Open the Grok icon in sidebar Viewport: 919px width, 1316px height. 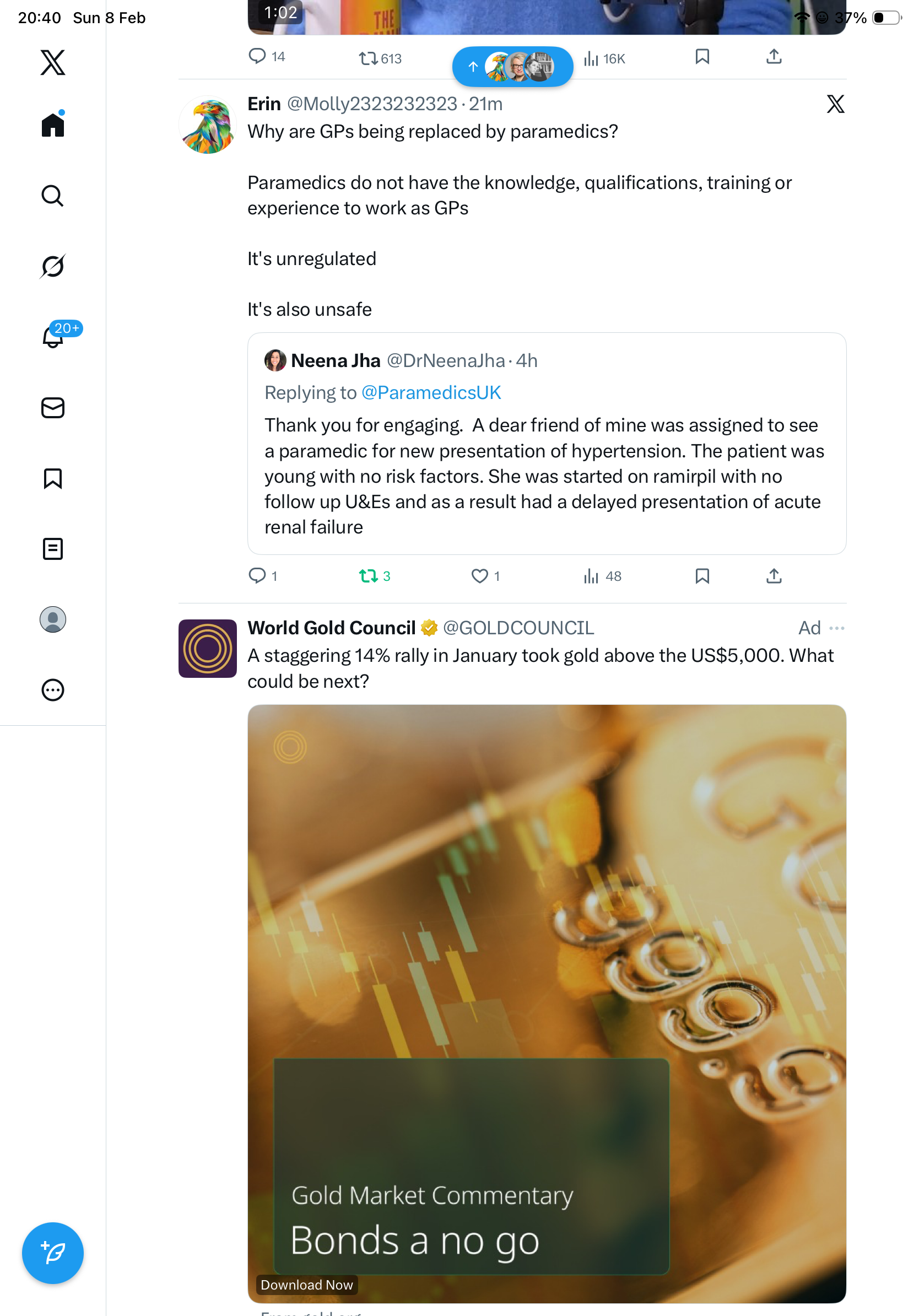[x=52, y=266]
